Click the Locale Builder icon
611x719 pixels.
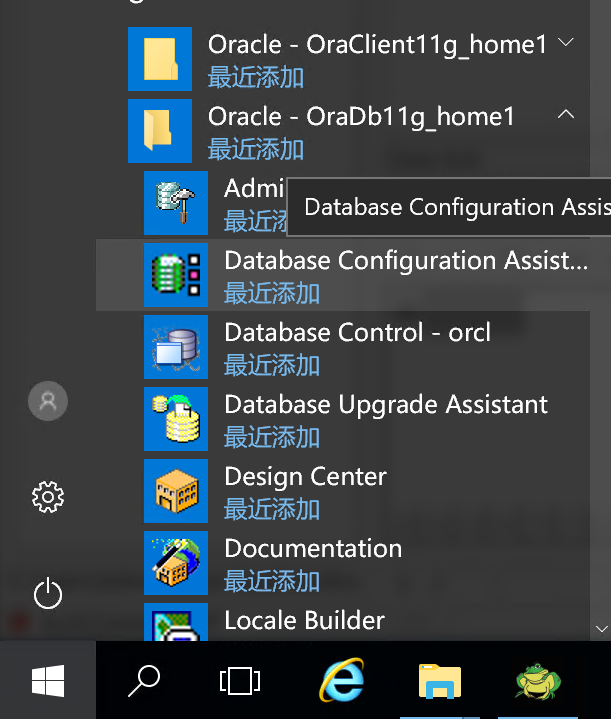[x=175, y=622]
